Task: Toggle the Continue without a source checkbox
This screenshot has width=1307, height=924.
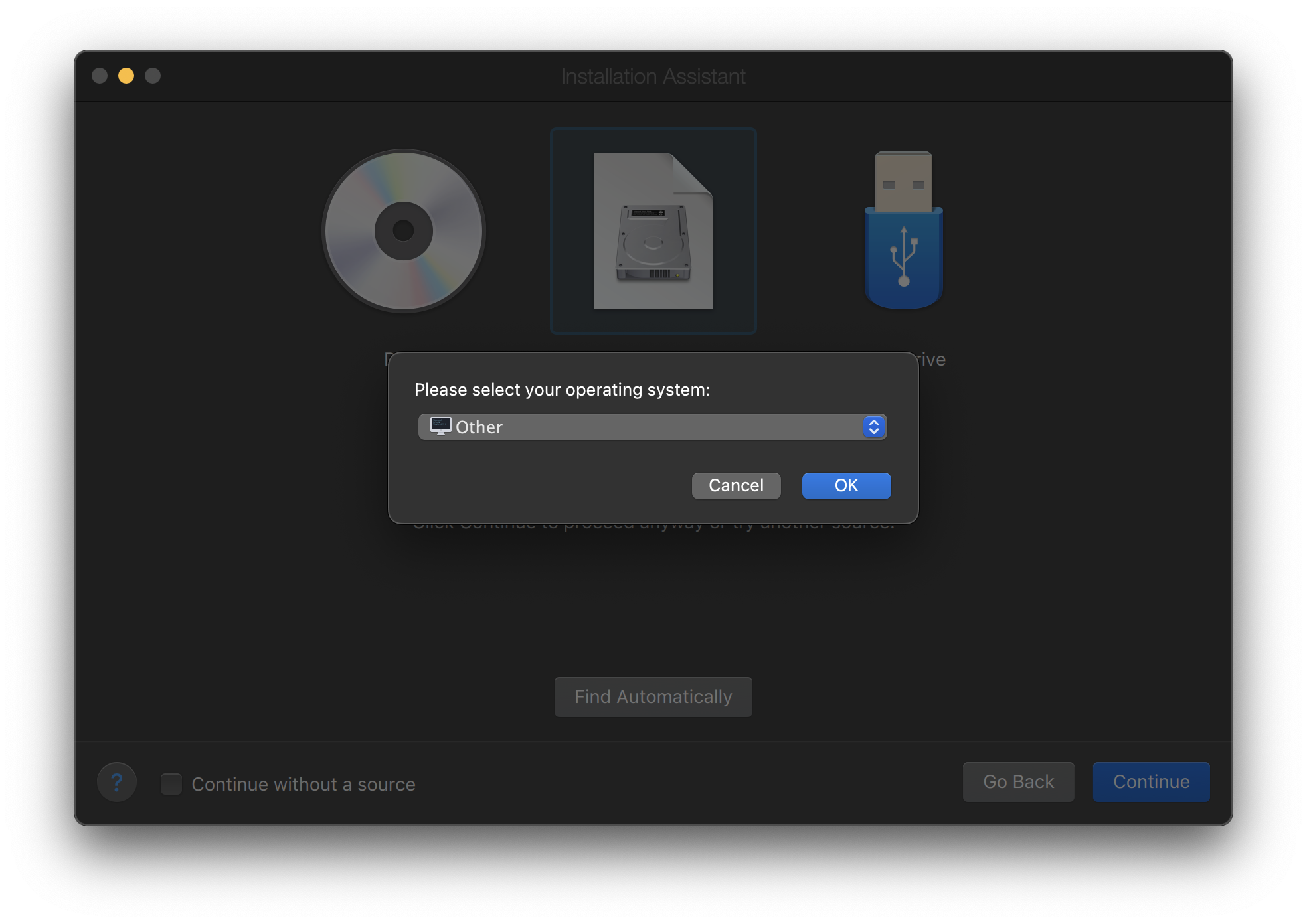Action: pyautogui.click(x=171, y=782)
